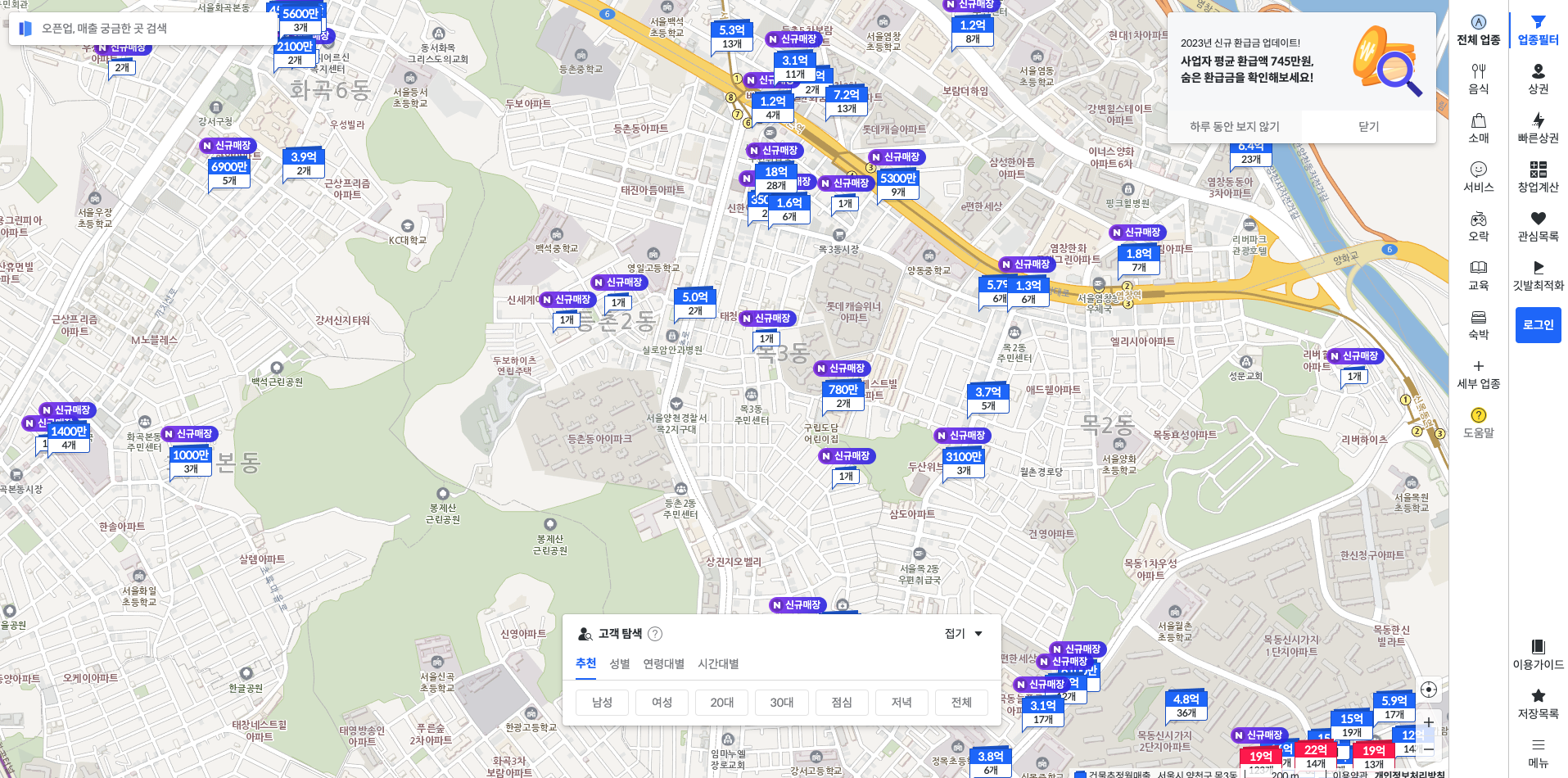Click the 고객 탐색 person search icon

pyautogui.click(x=585, y=634)
